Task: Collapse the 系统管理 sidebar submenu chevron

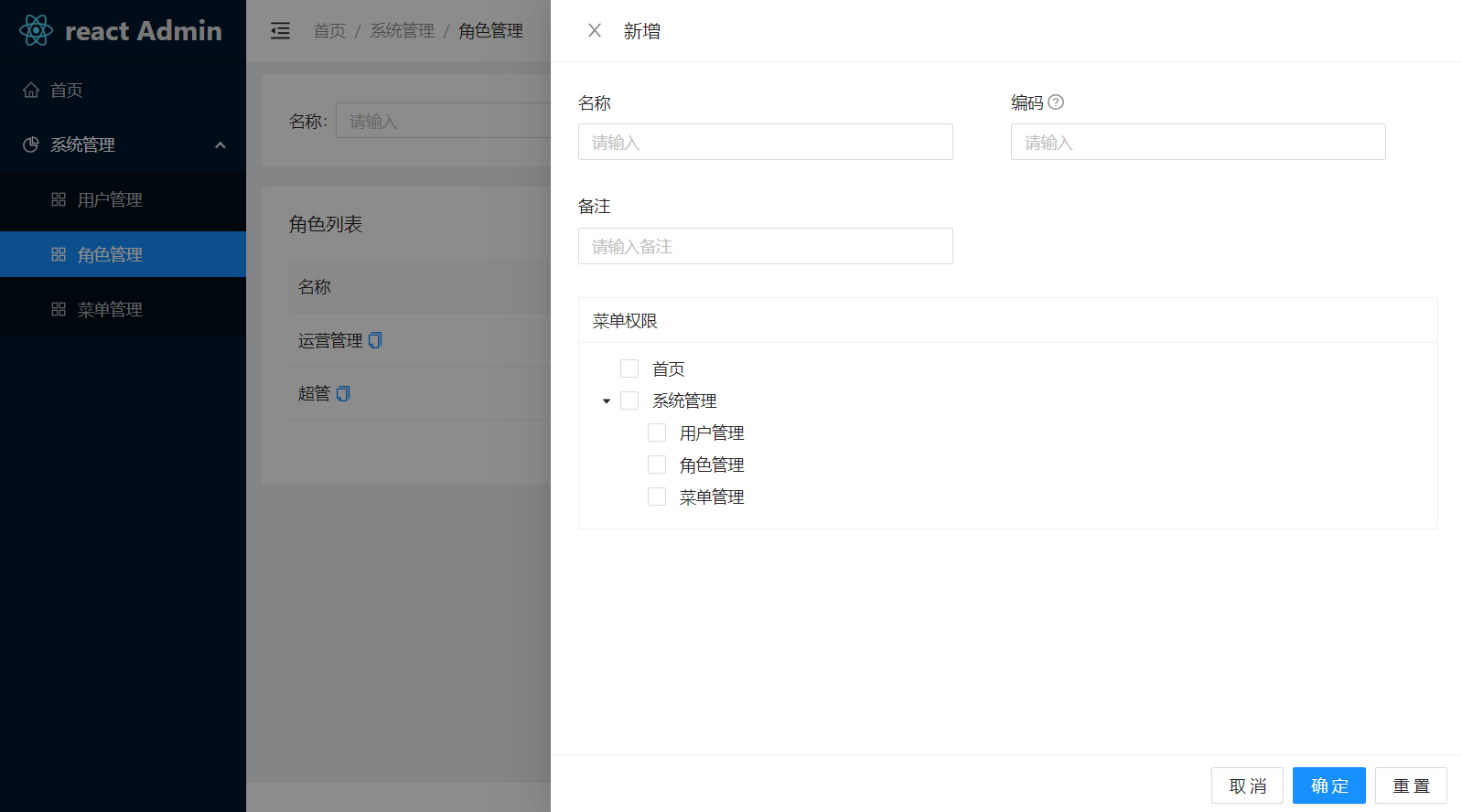Action: click(220, 145)
